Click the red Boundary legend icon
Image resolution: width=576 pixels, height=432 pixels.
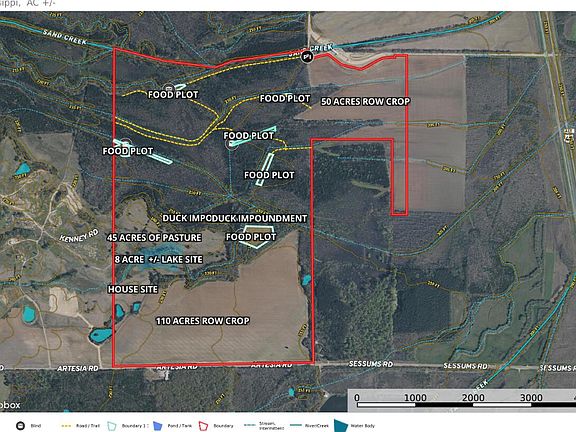204,426
